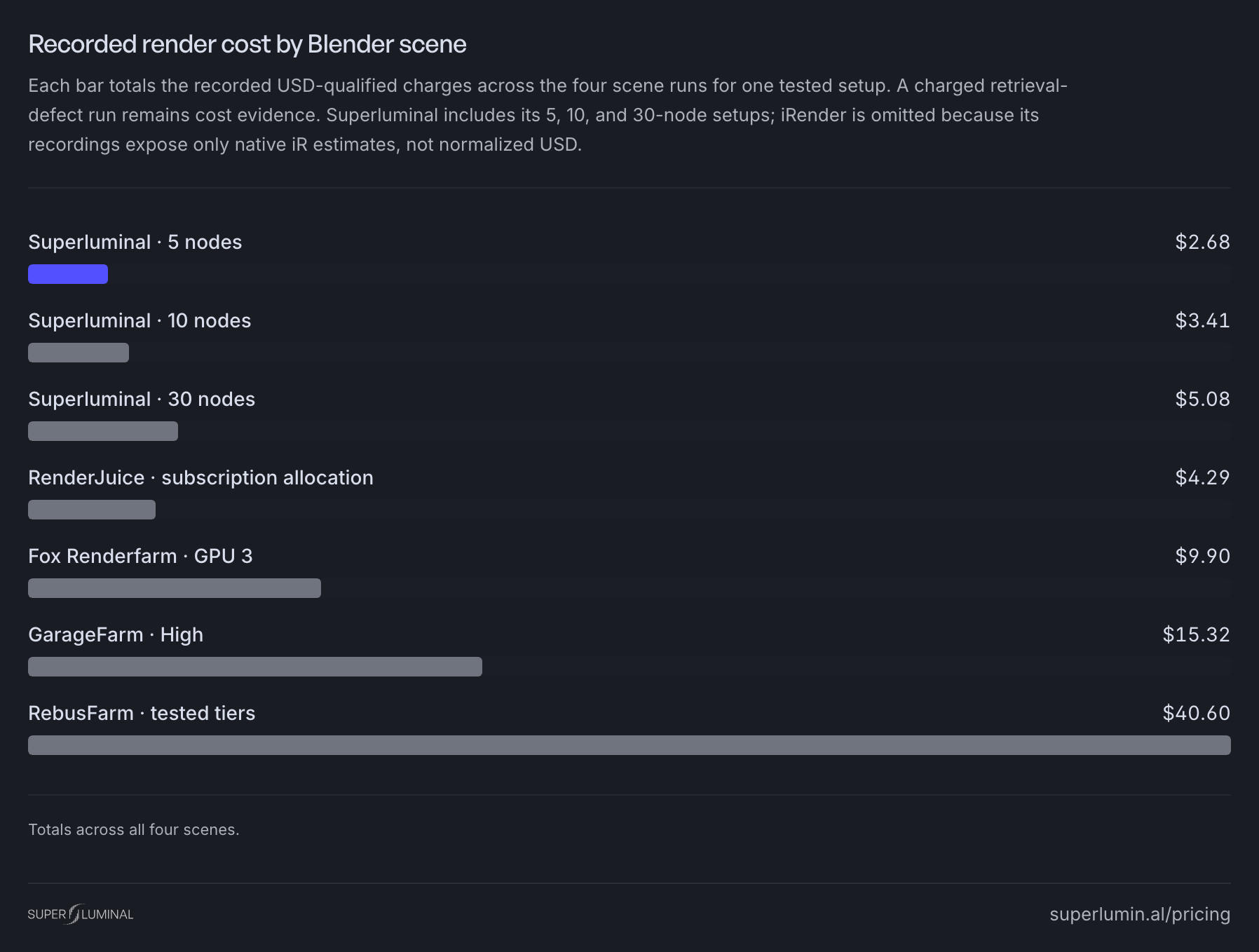The height and width of the screenshot is (952, 1259).
Task: Click the $2.68 cost value
Action: [1203, 242]
